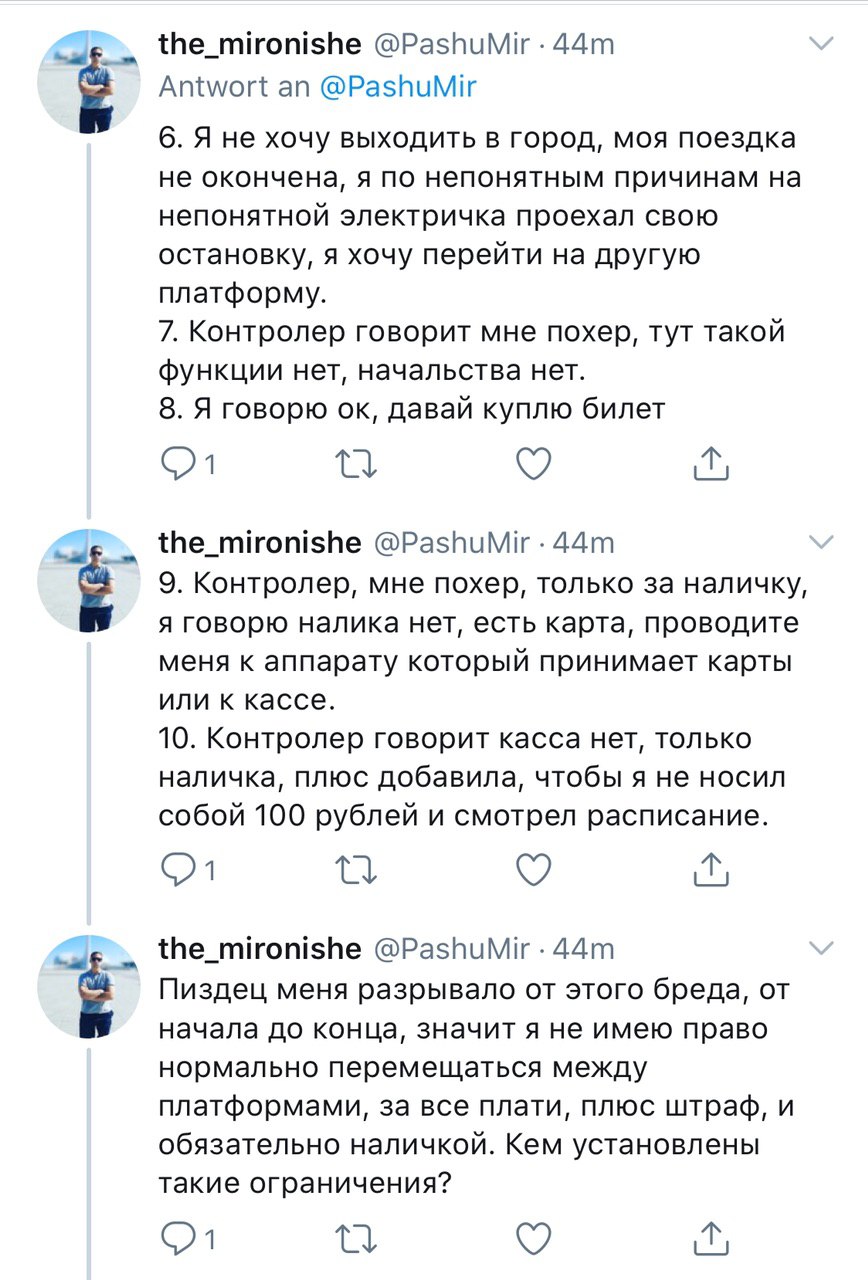This screenshot has height=1280, width=868.
Task: Reply to the first tweet about point 6
Action: 179,461
